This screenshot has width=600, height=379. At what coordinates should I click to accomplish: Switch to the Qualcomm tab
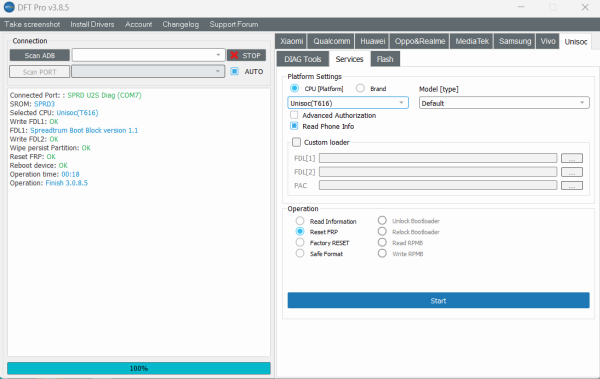(331, 41)
